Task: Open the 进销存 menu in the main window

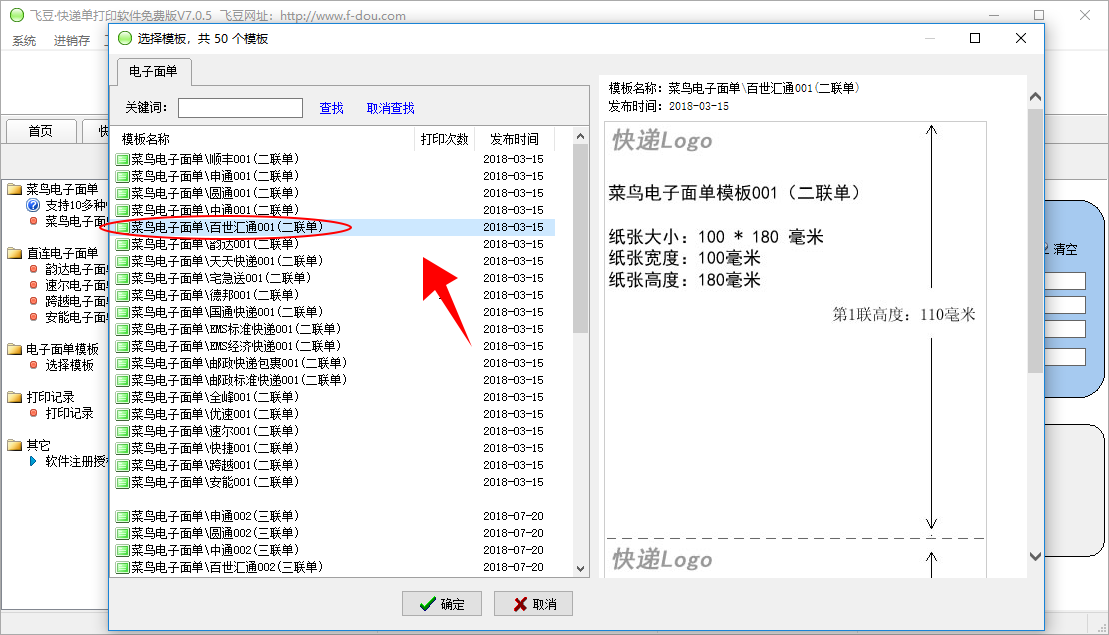Action: pyautogui.click(x=72, y=41)
